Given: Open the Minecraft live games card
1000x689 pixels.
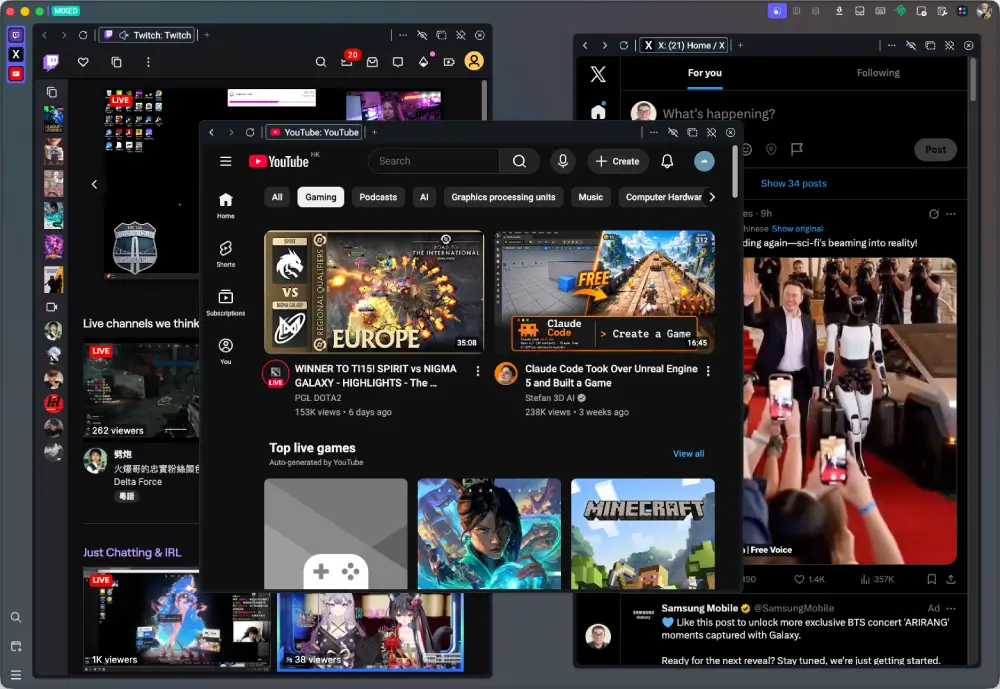Looking at the screenshot, I should [x=643, y=534].
